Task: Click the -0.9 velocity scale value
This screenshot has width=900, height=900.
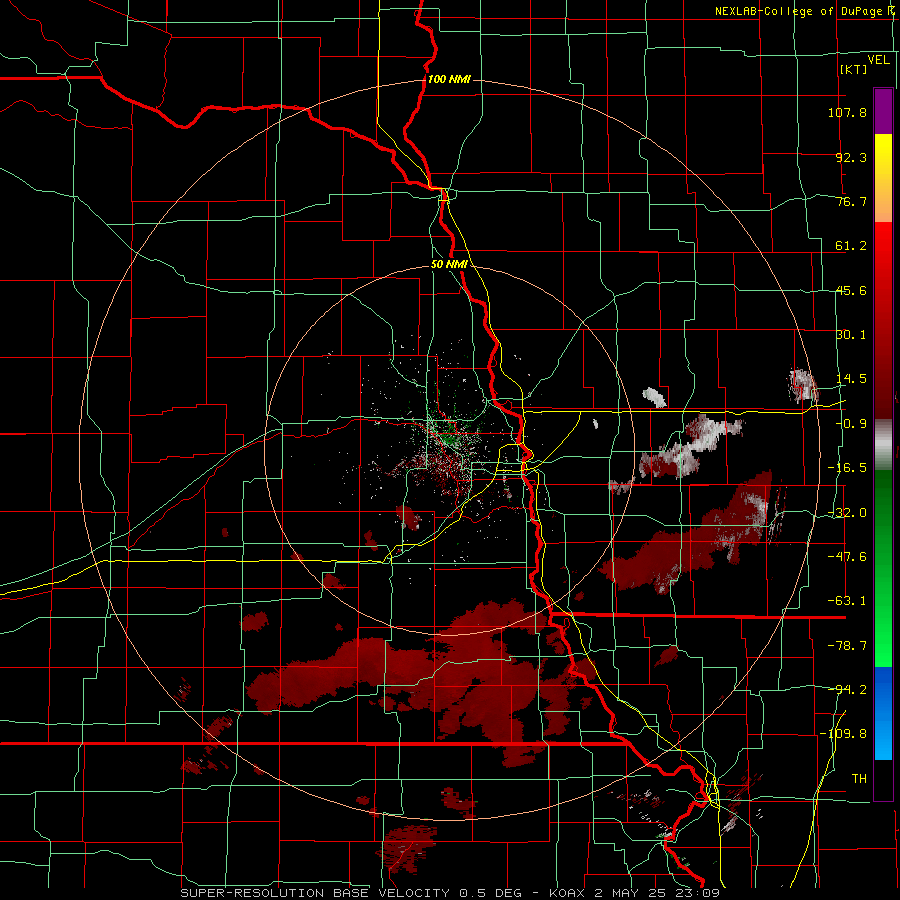Action: 851,424
